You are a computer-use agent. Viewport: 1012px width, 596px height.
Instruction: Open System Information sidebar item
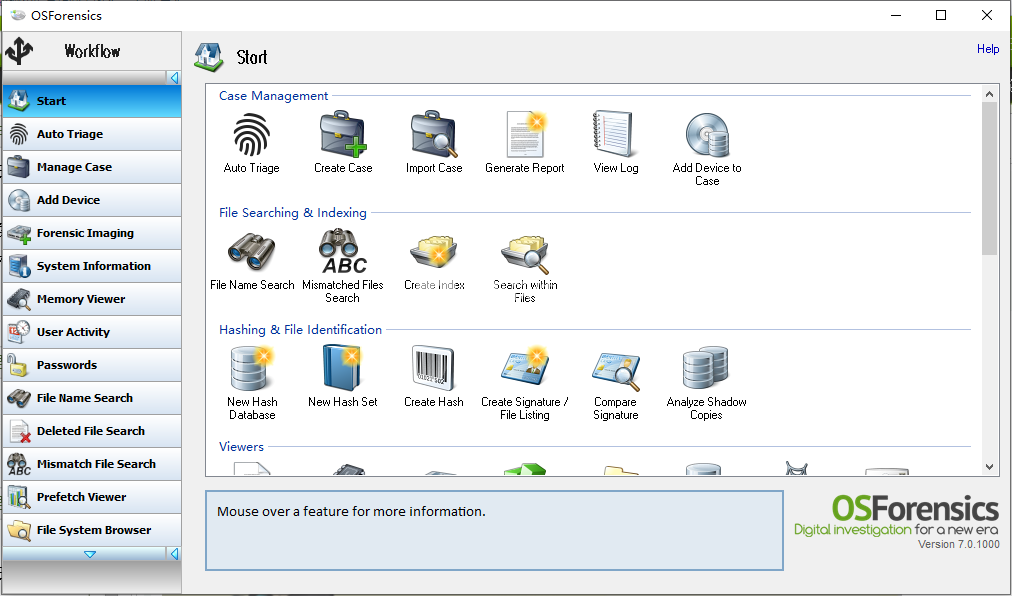tap(92, 265)
